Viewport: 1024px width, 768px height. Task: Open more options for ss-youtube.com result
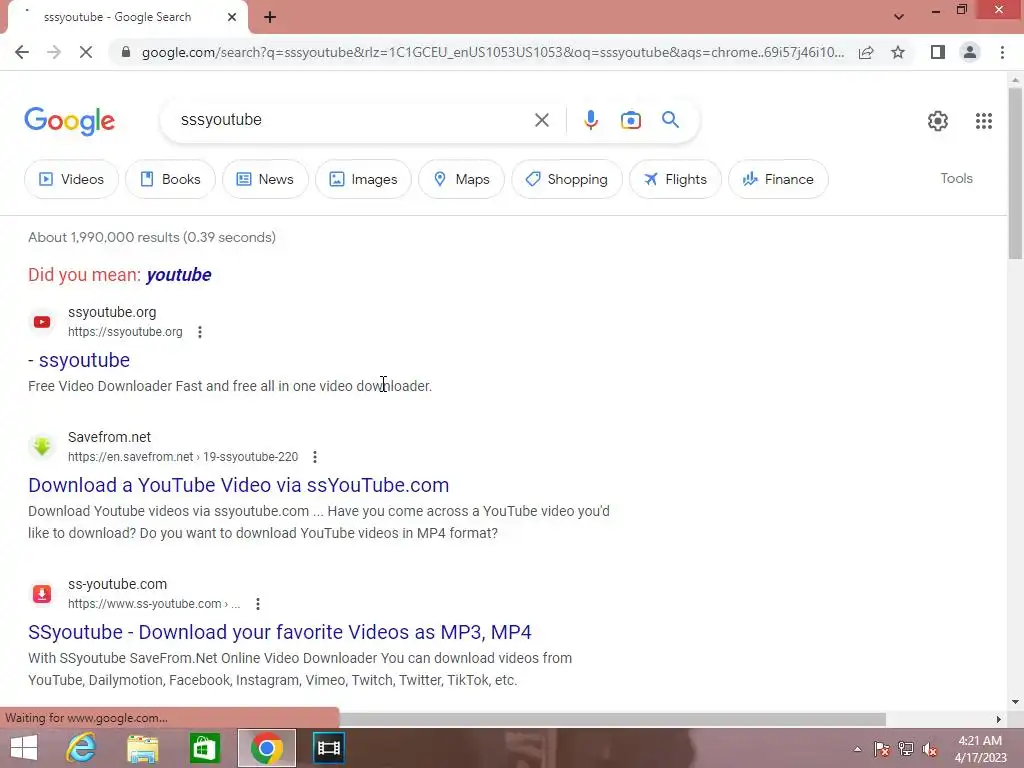(258, 603)
